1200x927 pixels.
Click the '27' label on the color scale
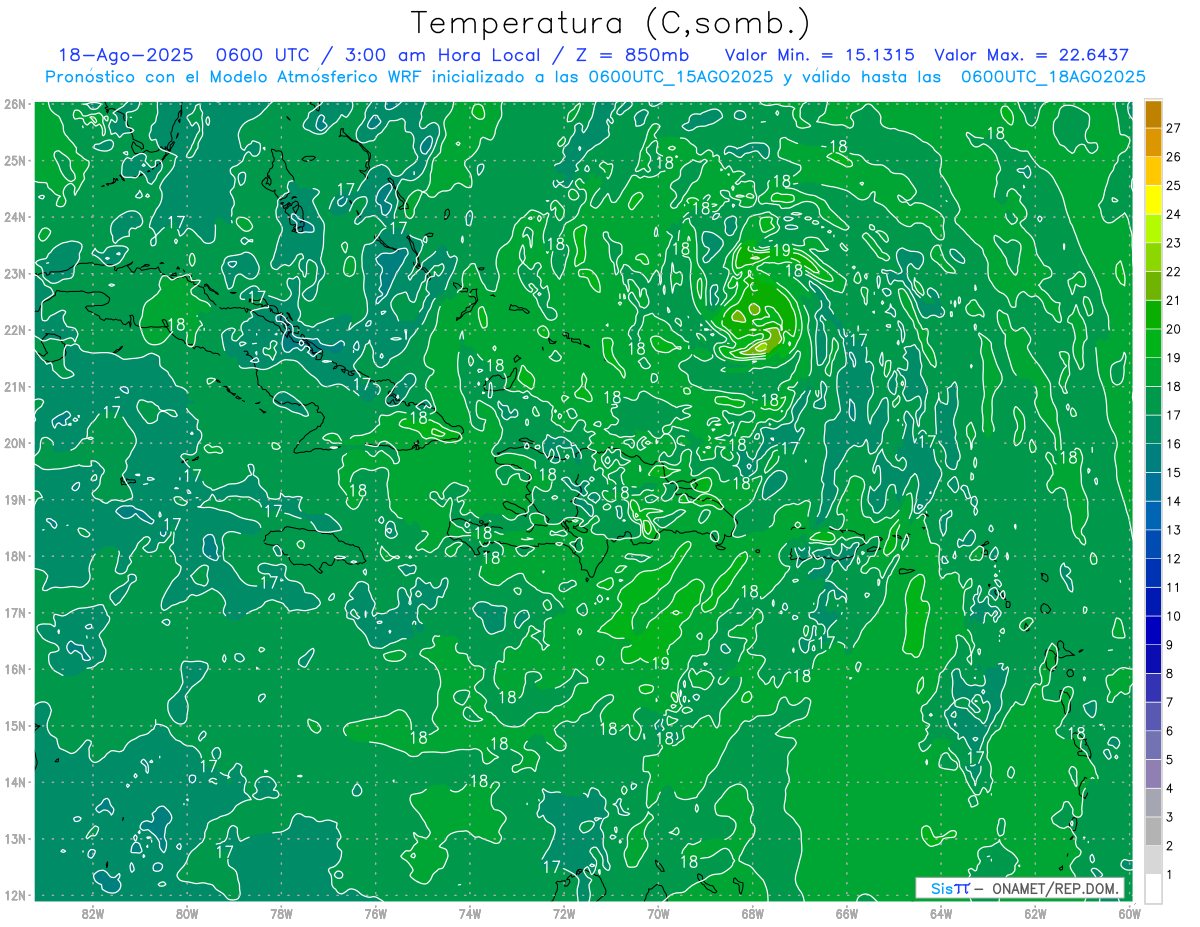1173,129
